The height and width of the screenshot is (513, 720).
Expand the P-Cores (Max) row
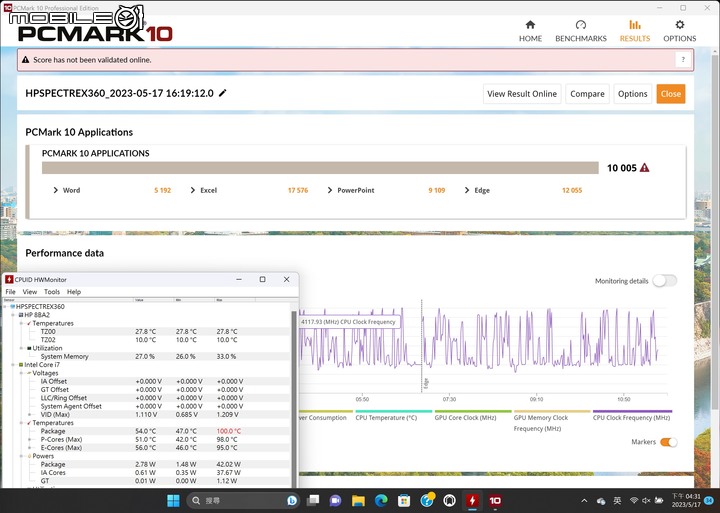click(30, 439)
